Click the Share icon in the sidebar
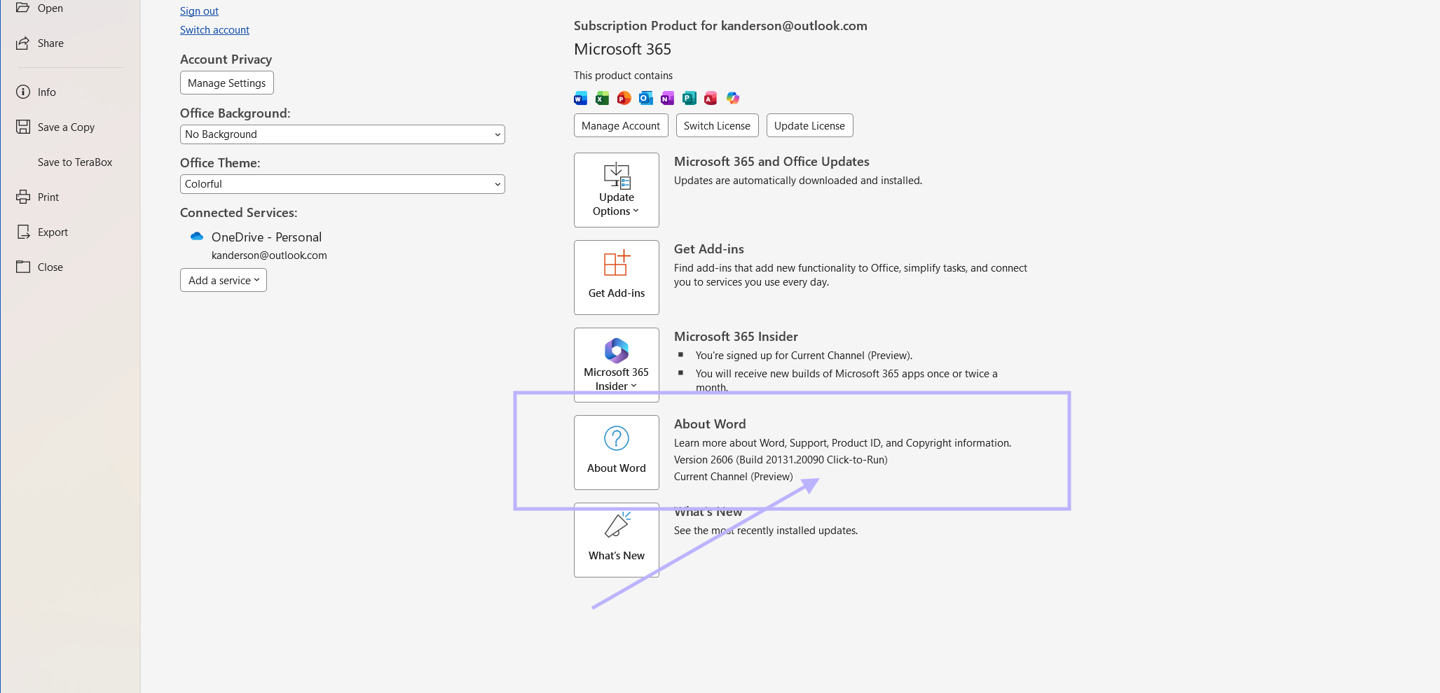The height and width of the screenshot is (693, 1440). coord(23,43)
